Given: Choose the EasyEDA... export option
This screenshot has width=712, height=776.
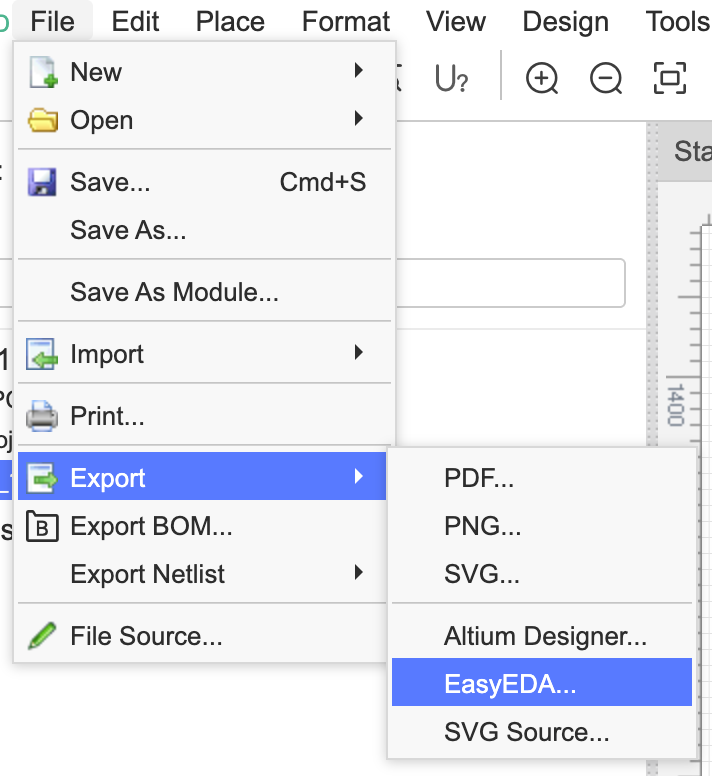Looking at the screenshot, I should click(510, 684).
